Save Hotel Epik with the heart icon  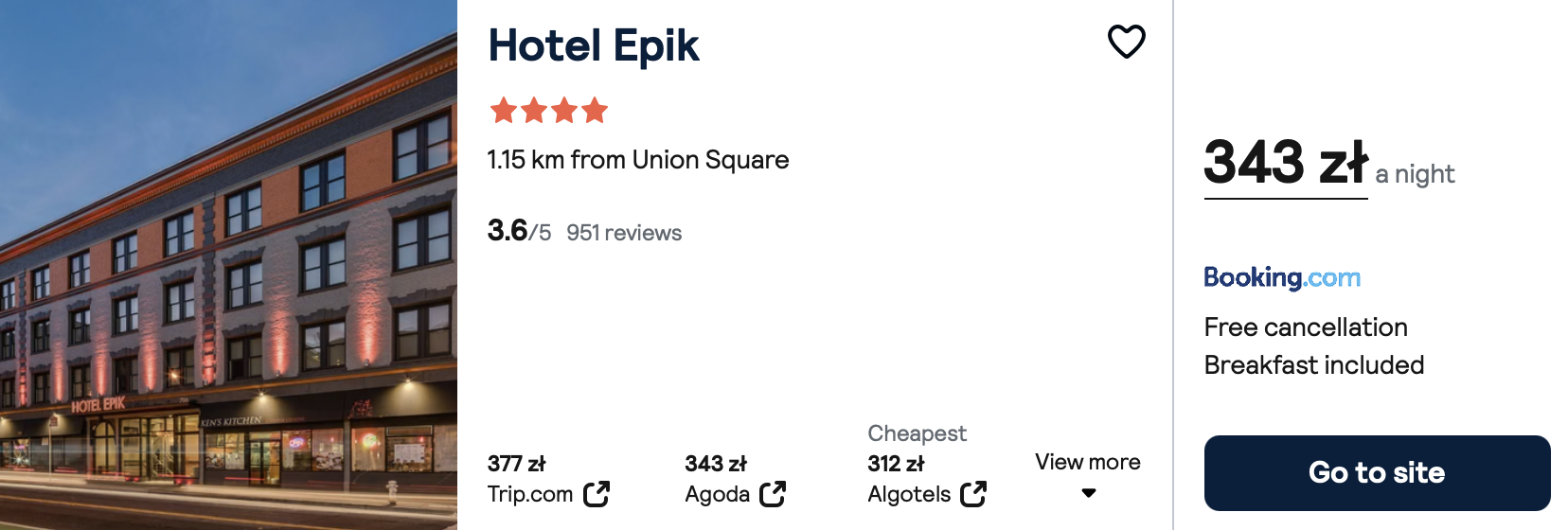[1126, 42]
